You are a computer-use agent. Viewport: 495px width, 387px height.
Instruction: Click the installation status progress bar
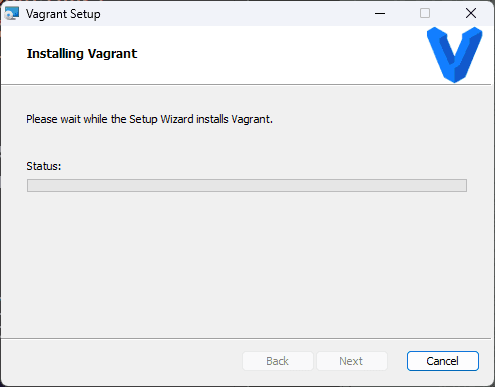click(247, 185)
